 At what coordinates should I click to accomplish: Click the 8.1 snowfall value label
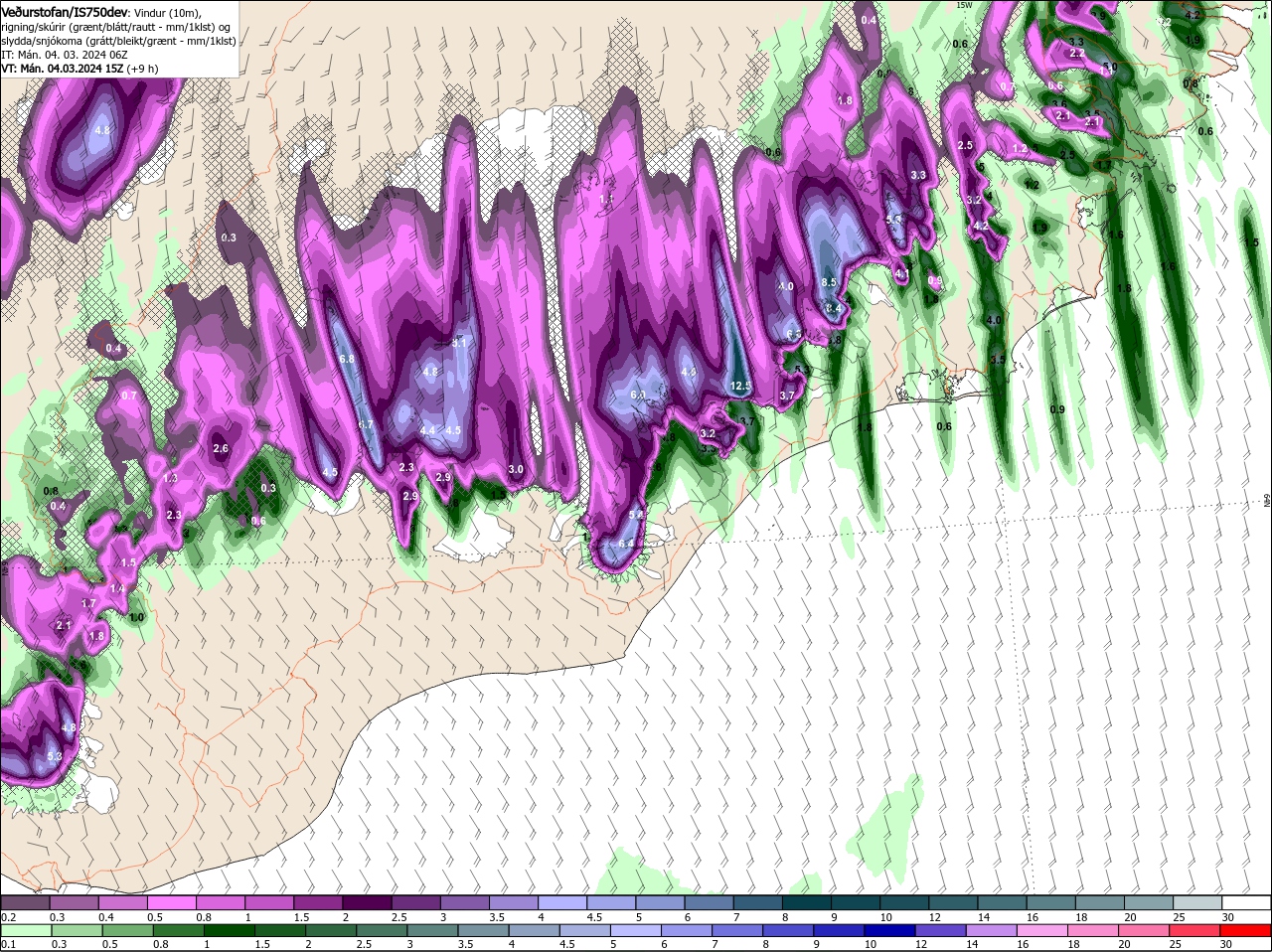point(459,342)
